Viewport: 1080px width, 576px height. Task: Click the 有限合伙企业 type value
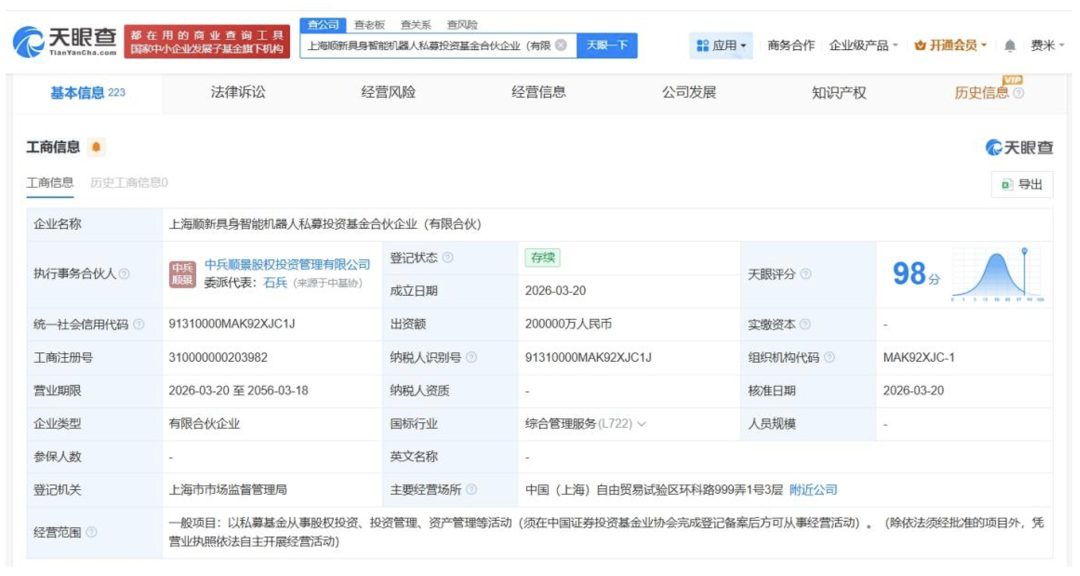pos(204,424)
